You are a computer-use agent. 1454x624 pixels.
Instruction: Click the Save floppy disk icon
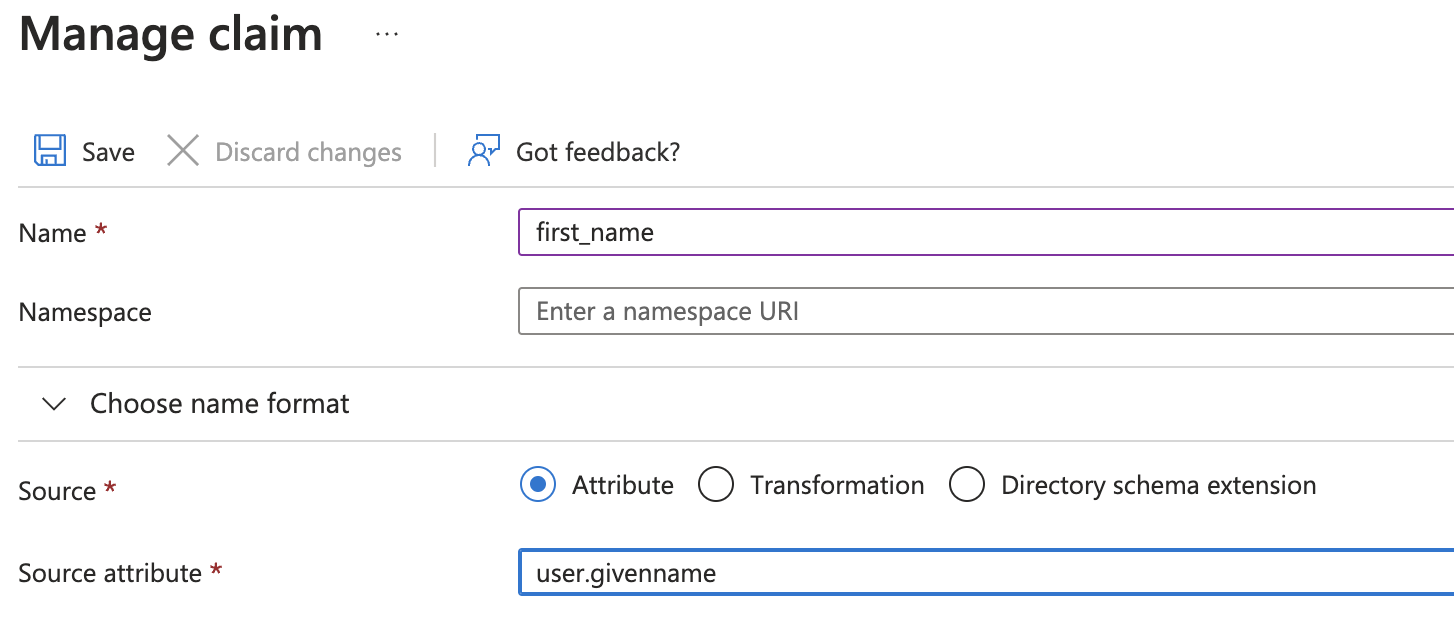[x=50, y=151]
